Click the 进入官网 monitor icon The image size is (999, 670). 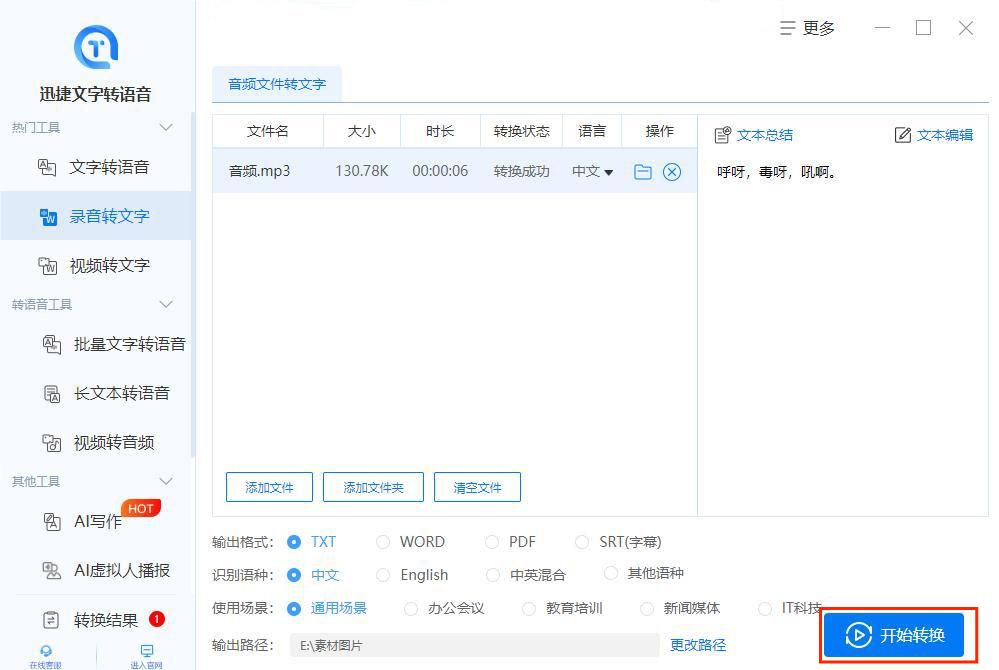[x=147, y=651]
